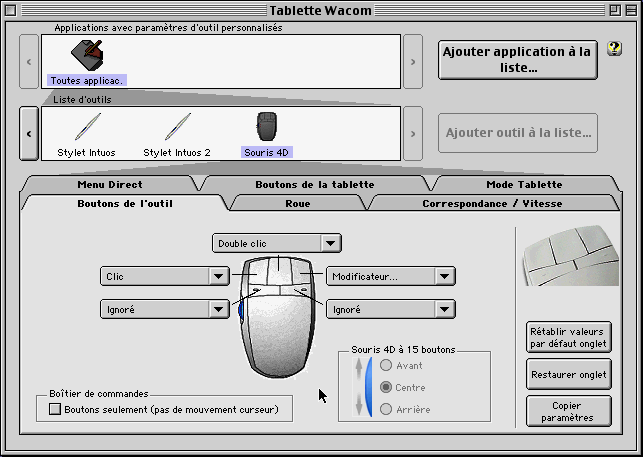Click Restaurer onglet button
The image size is (643, 457).
coord(569,374)
